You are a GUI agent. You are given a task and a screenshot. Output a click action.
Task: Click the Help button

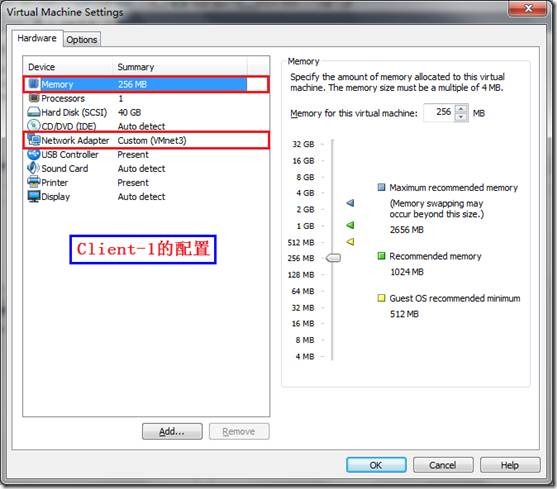pyautogui.click(x=510, y=465)
